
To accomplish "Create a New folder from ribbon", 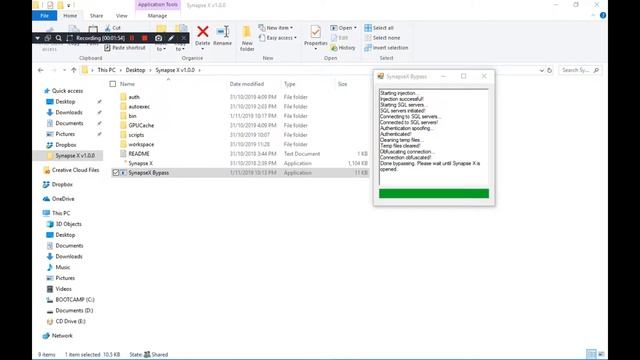I will (247, 38).
